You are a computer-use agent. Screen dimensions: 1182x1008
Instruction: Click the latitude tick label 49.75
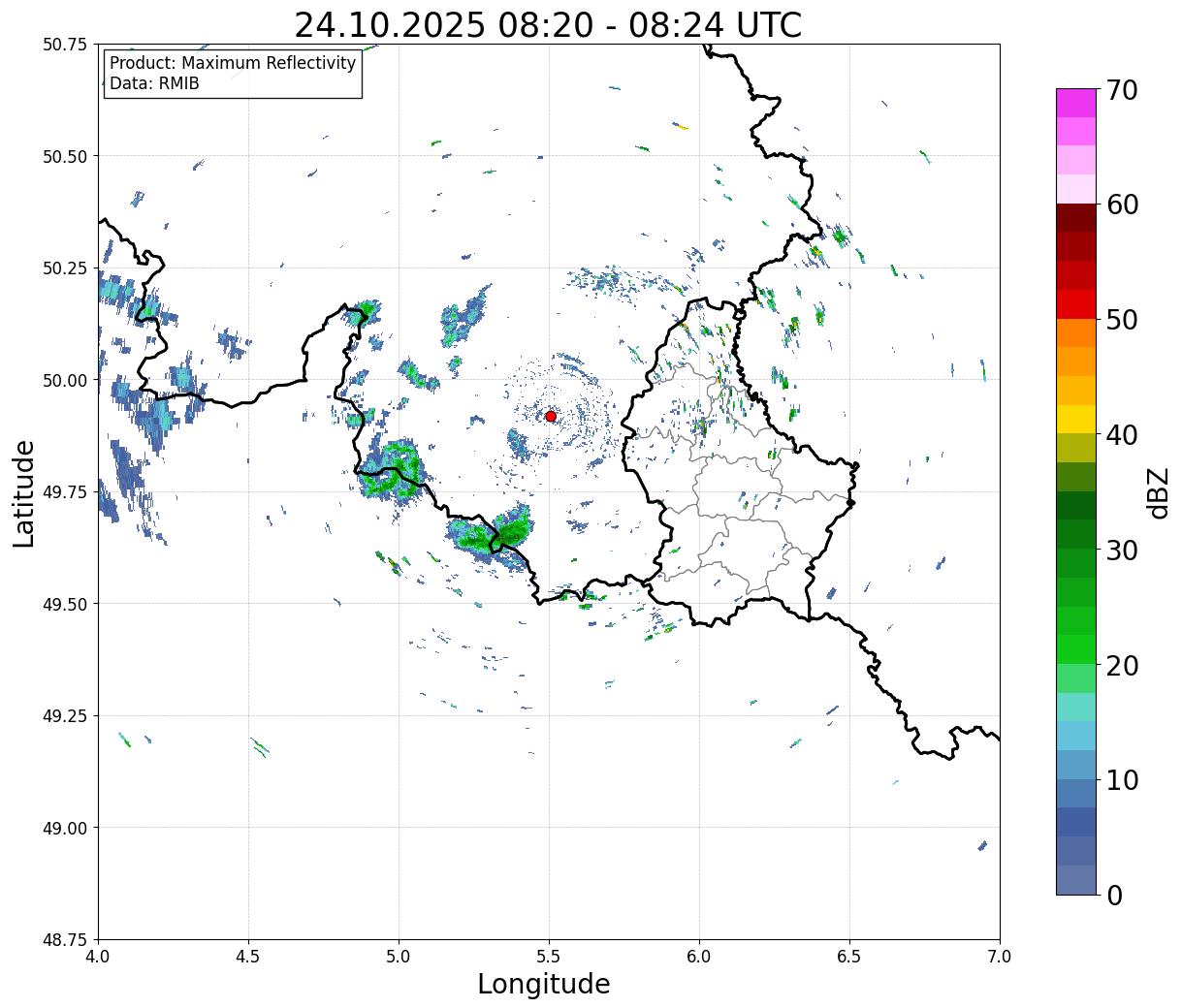(65, 492)
